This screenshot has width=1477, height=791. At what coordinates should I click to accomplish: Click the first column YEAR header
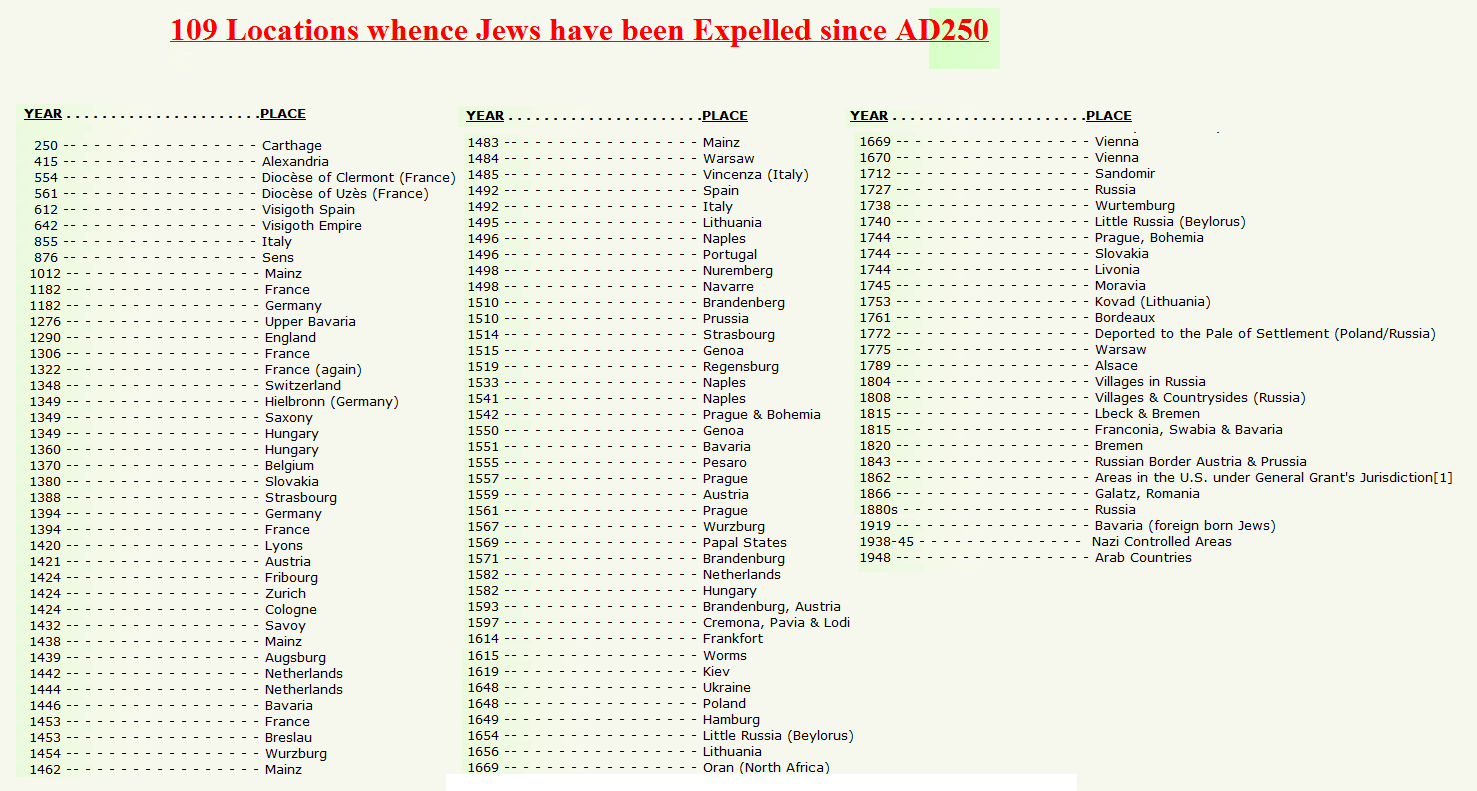(x=43, y=114)
